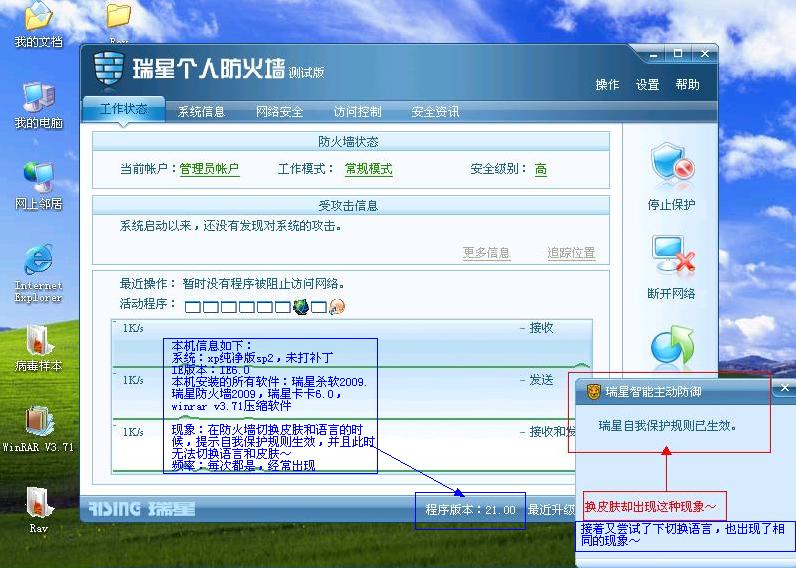Open the folder icon beside 我的文档
This screenshot has width=796, height=568.
118,16
